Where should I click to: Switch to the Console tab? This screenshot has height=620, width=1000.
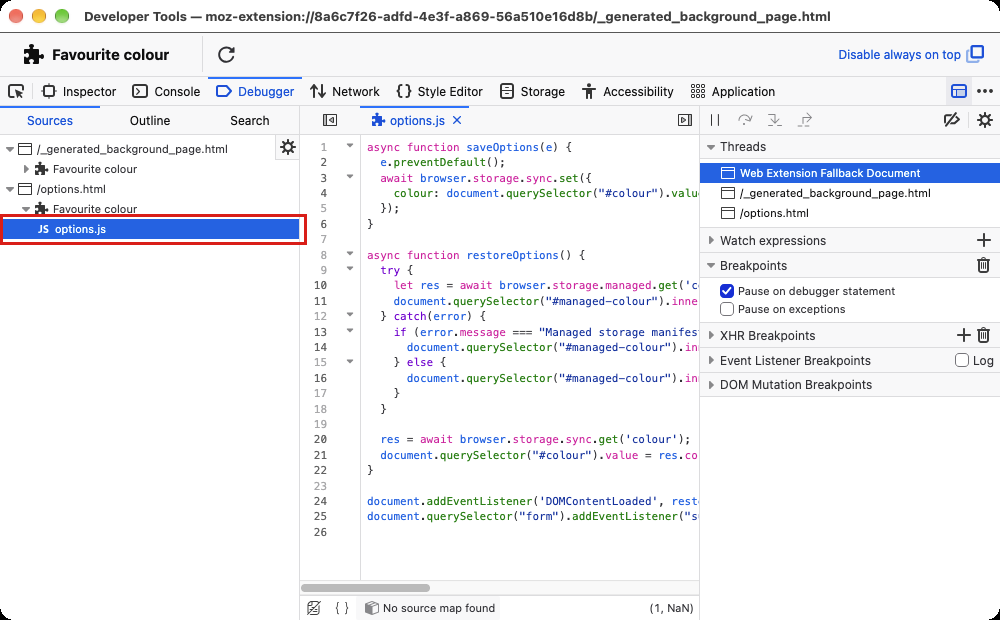click(166, 91)
